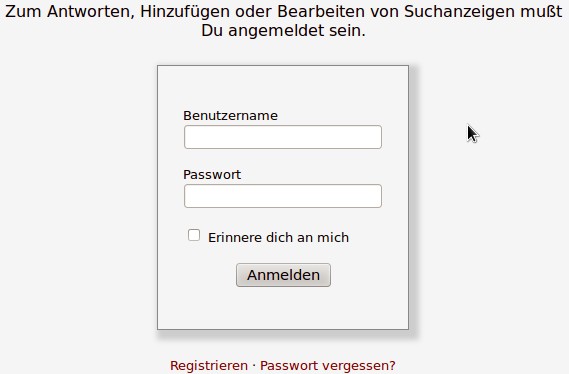The width and height of the screenshot is (569, 374).
Task: Click the word Bearbeiten in the heading
Action: coord(321,12)
